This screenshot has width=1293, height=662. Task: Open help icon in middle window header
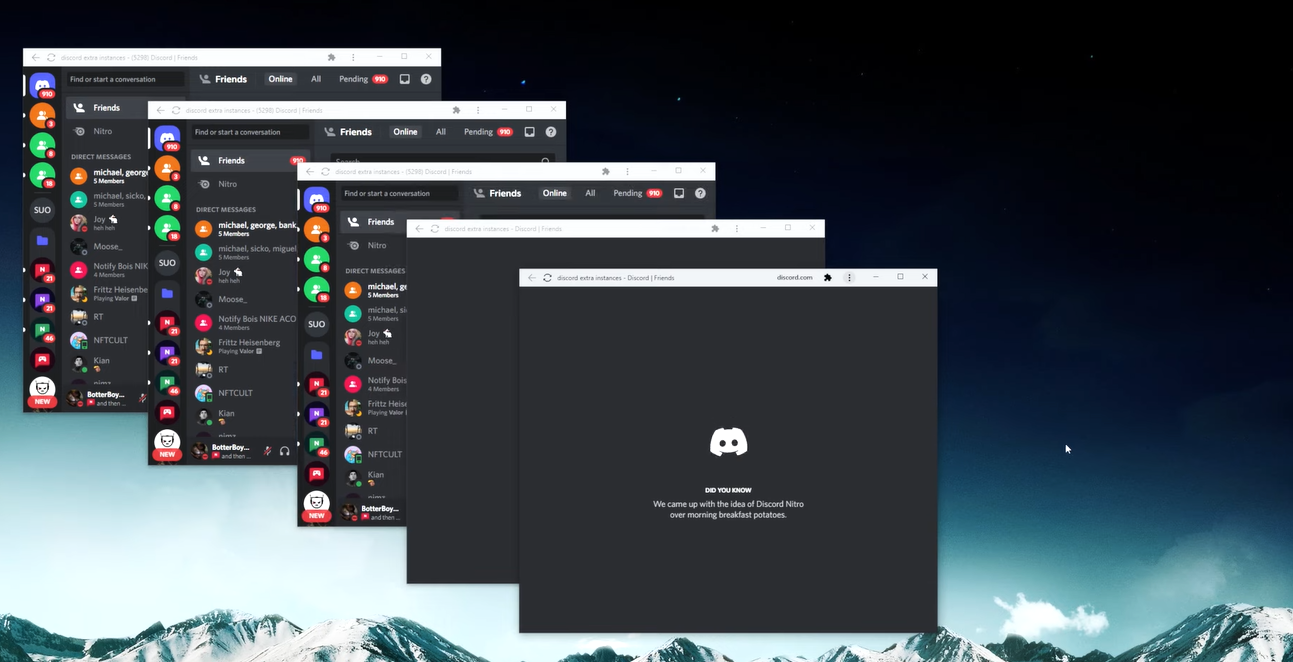(700, 193)
